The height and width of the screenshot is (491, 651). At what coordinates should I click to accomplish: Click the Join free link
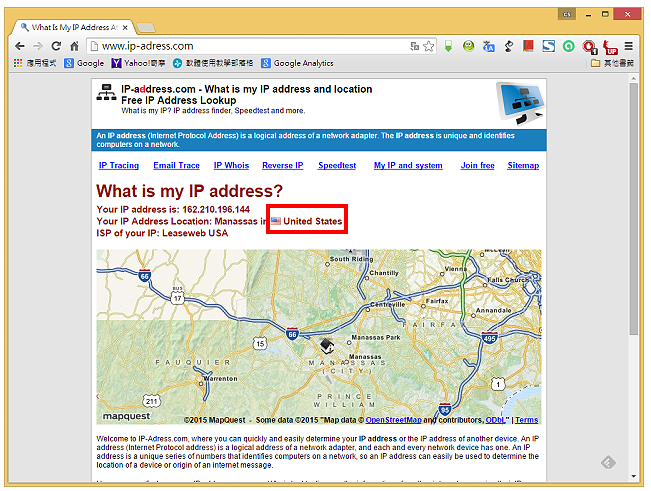[x=477, y=165]
